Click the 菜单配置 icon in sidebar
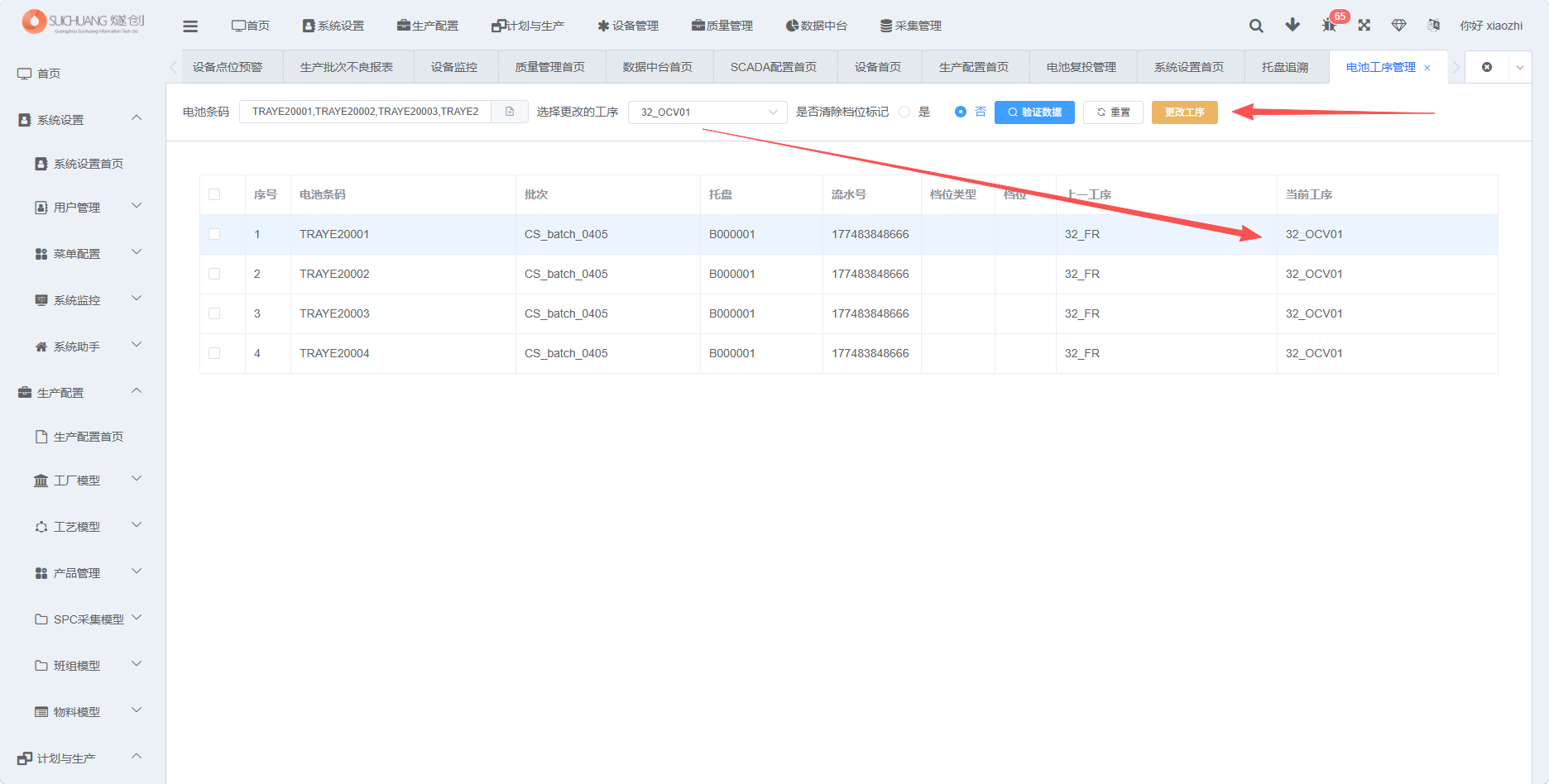This screenshot has height=784, width=1549. point(41,254)
